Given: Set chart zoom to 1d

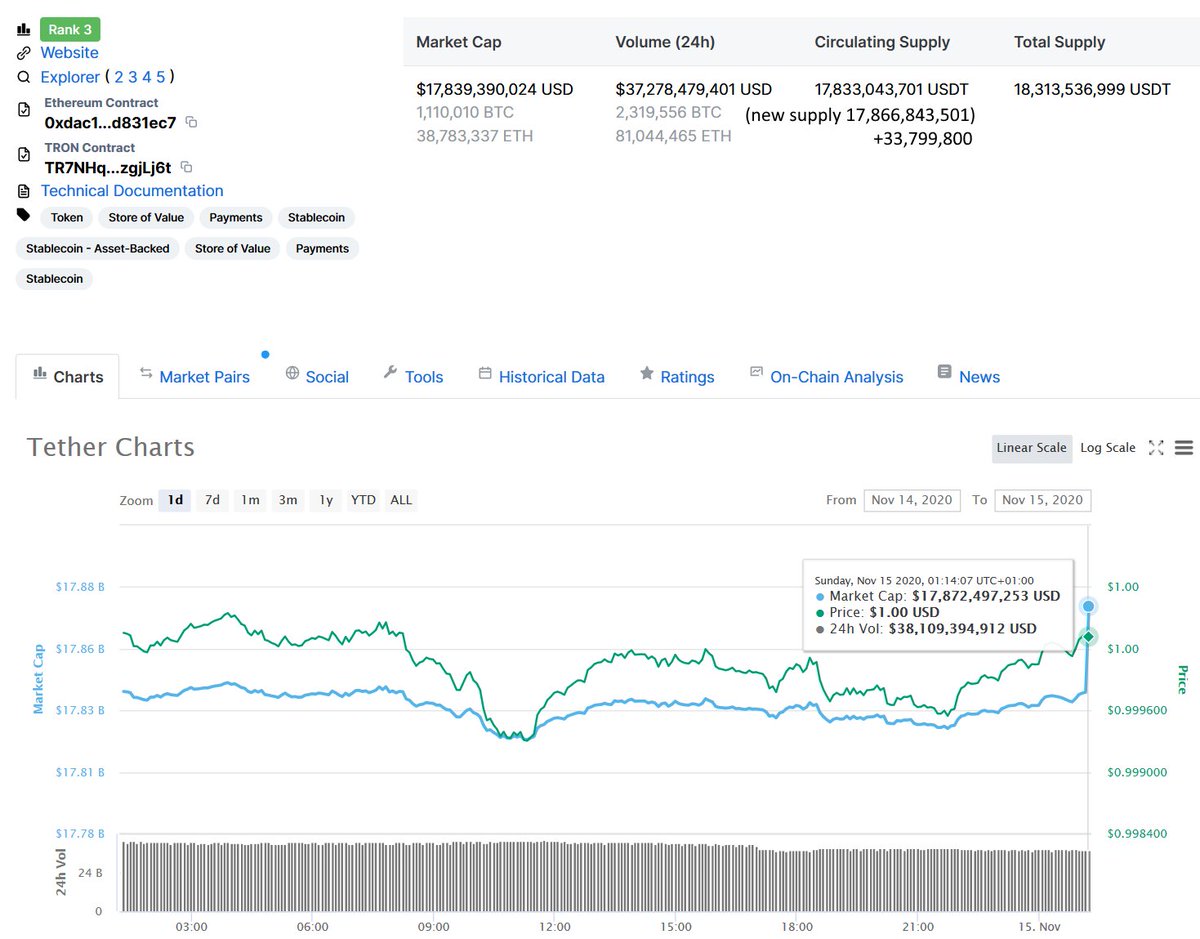Looking at the screenshot, I should (175, 500).
